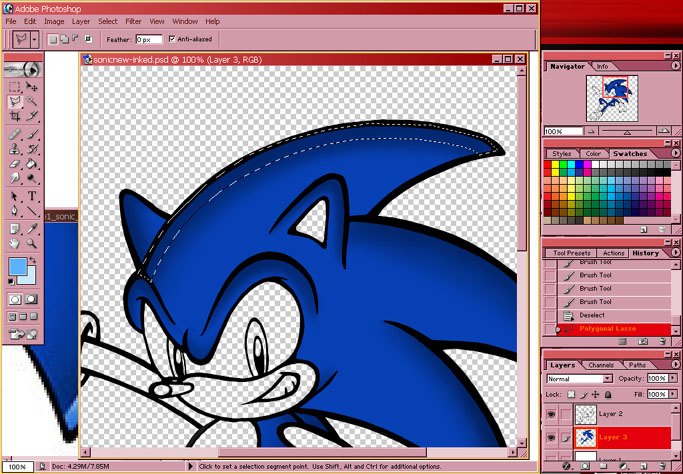Select the Magic Wand tool
683x474 pixels.
click(31, 102)
